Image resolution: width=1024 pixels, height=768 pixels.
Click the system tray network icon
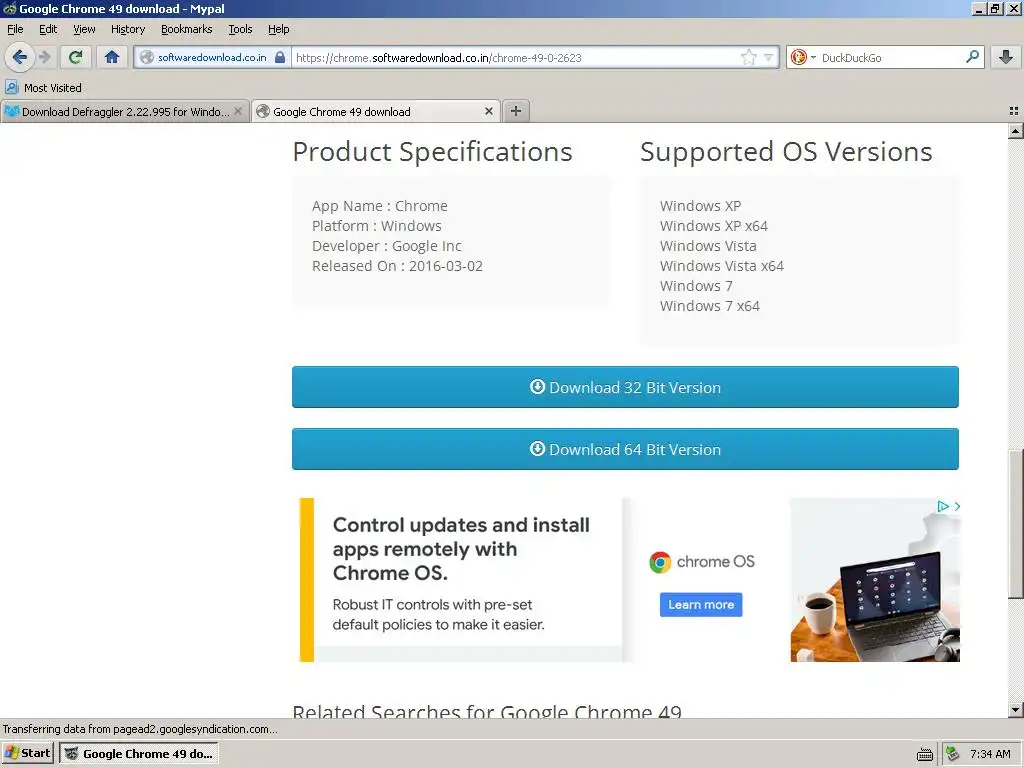click(x=953, y=754)
